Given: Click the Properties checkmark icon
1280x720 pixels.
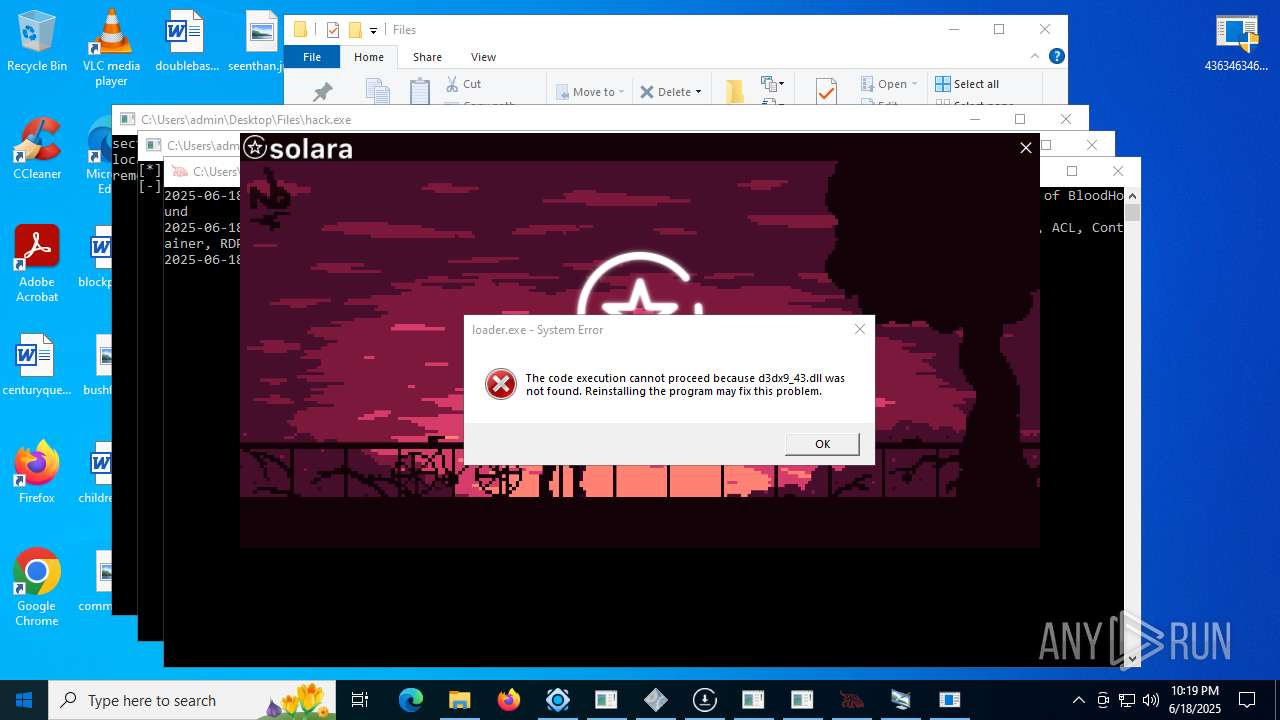Looking at the screenshot, I should [x=826, y=92].
